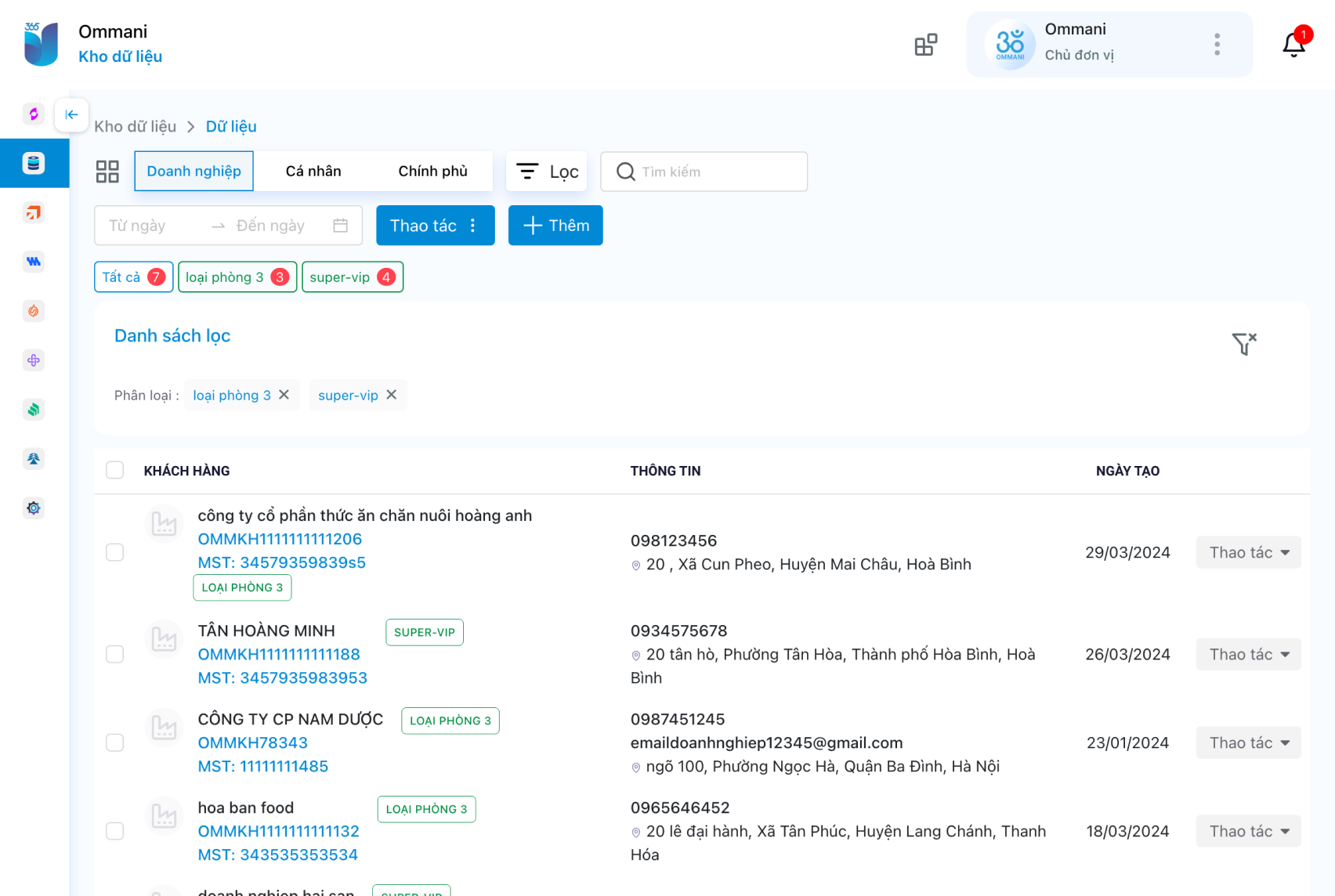The image size is (1335, 896).
Task: Toggle the select-all checkbox in table header
Action: [x=115, y=470]
